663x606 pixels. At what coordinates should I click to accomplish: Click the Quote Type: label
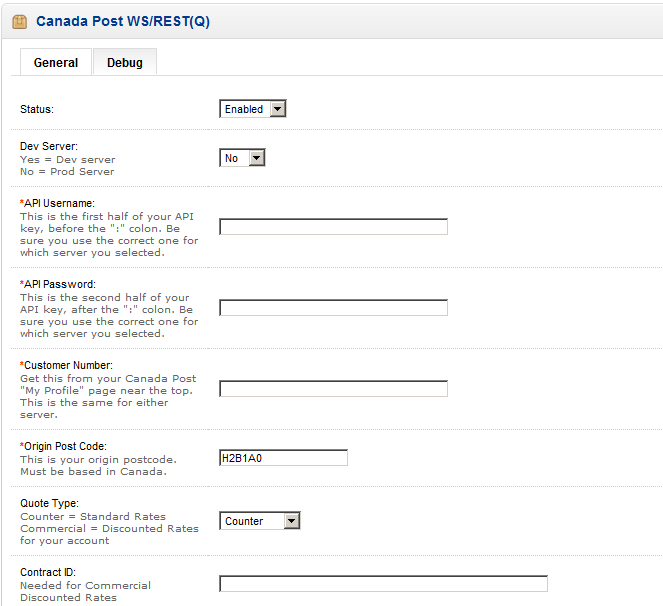coord(49,503)
